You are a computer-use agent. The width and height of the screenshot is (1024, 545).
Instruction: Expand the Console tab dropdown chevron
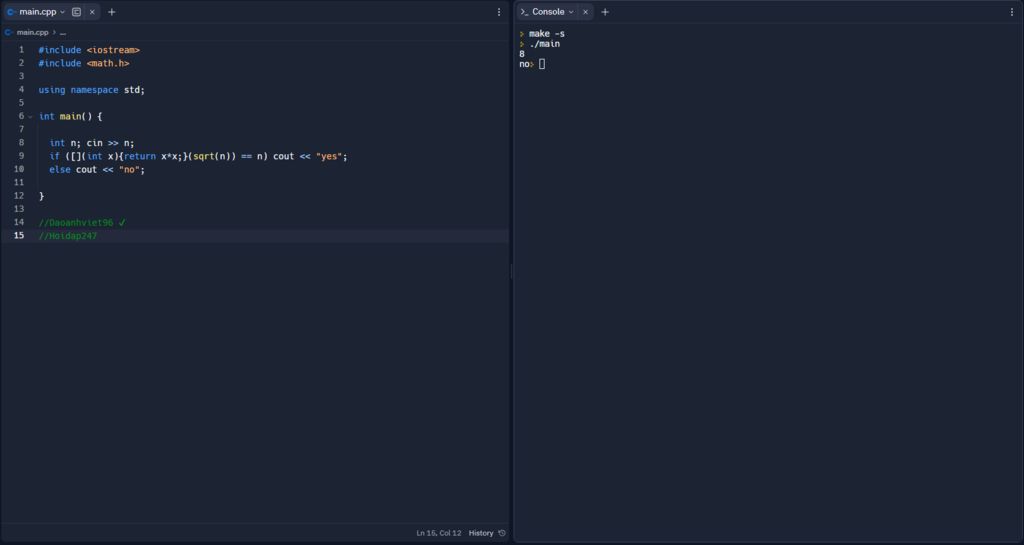(571, 12)
